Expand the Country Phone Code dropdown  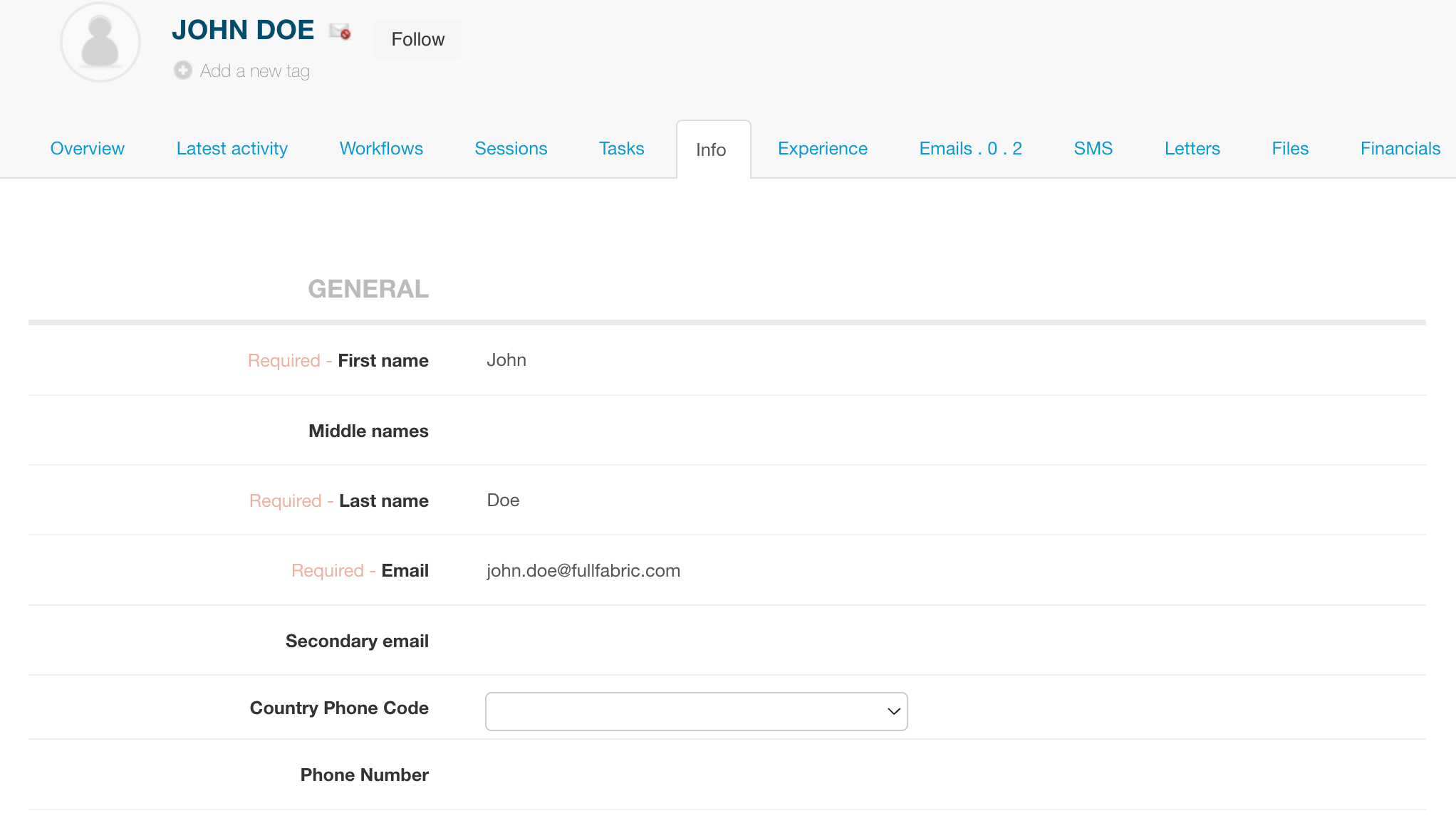(x=696, y=711)
